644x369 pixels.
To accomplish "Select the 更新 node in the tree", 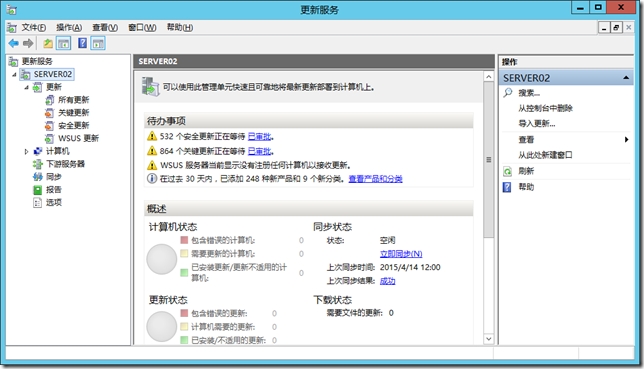I will pyautogui.click(x=54, y=87).
